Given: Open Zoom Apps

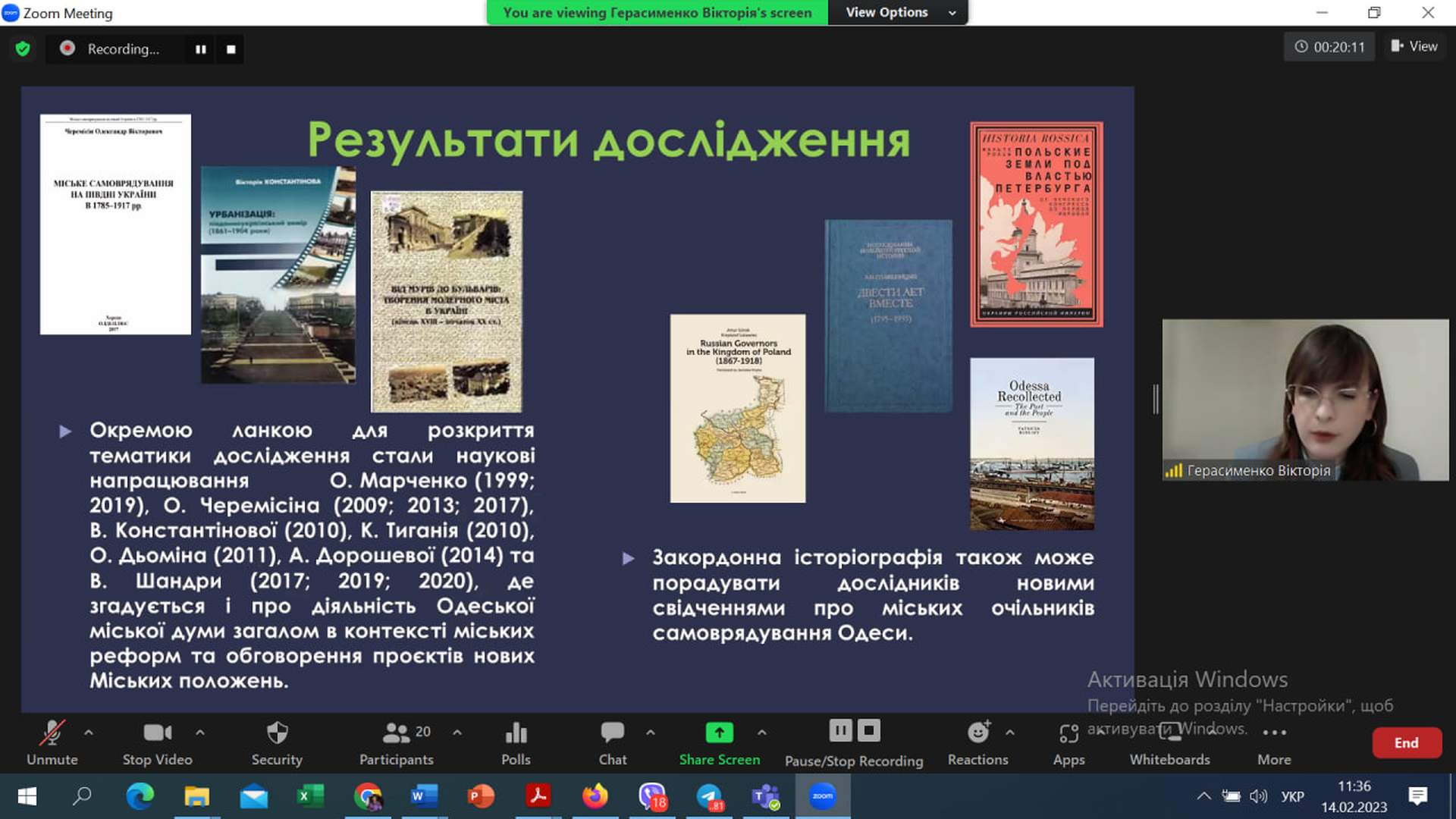Looking at the screenshot, I should tap(1068, 742).
